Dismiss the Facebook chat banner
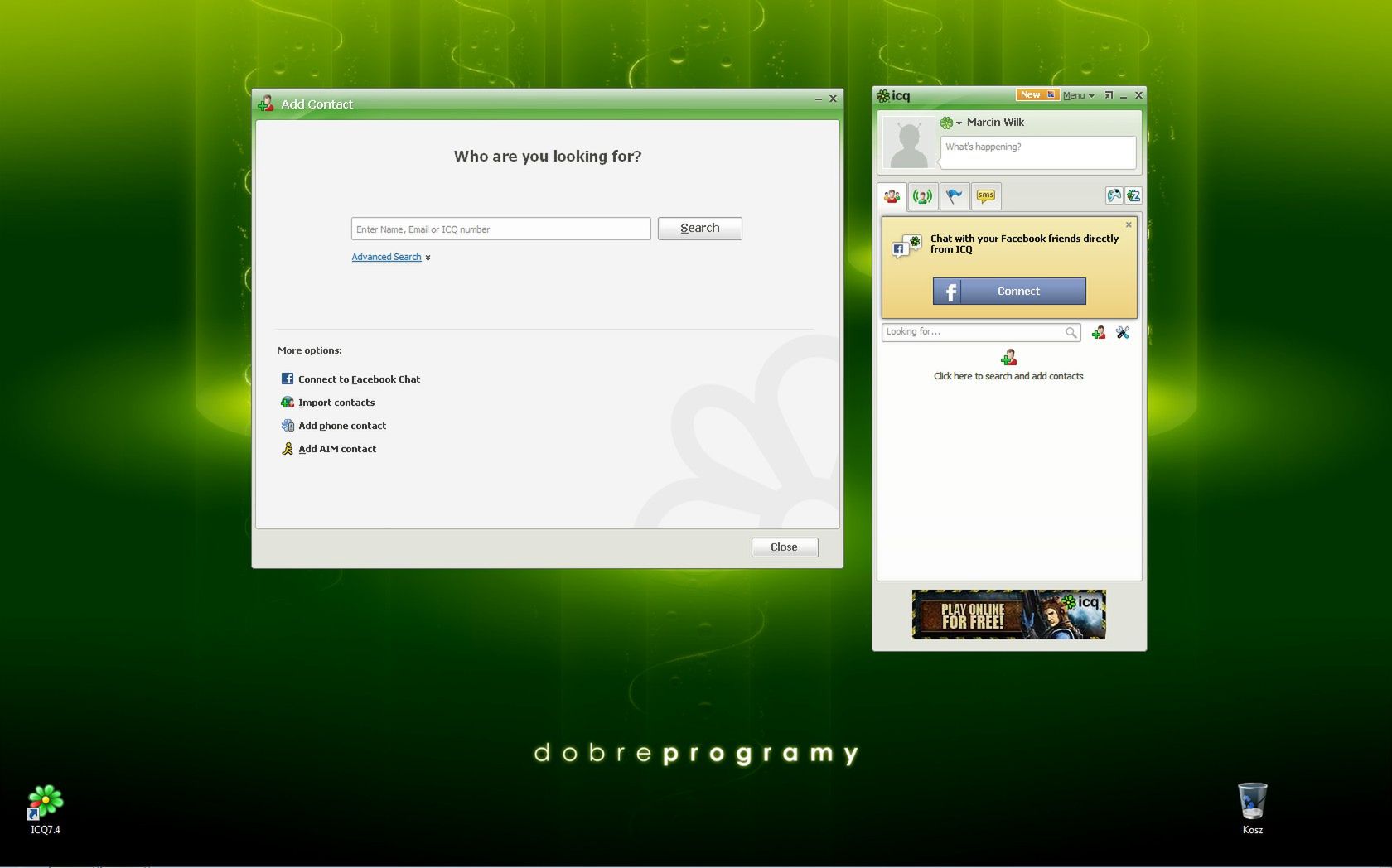 [1129, 224]
